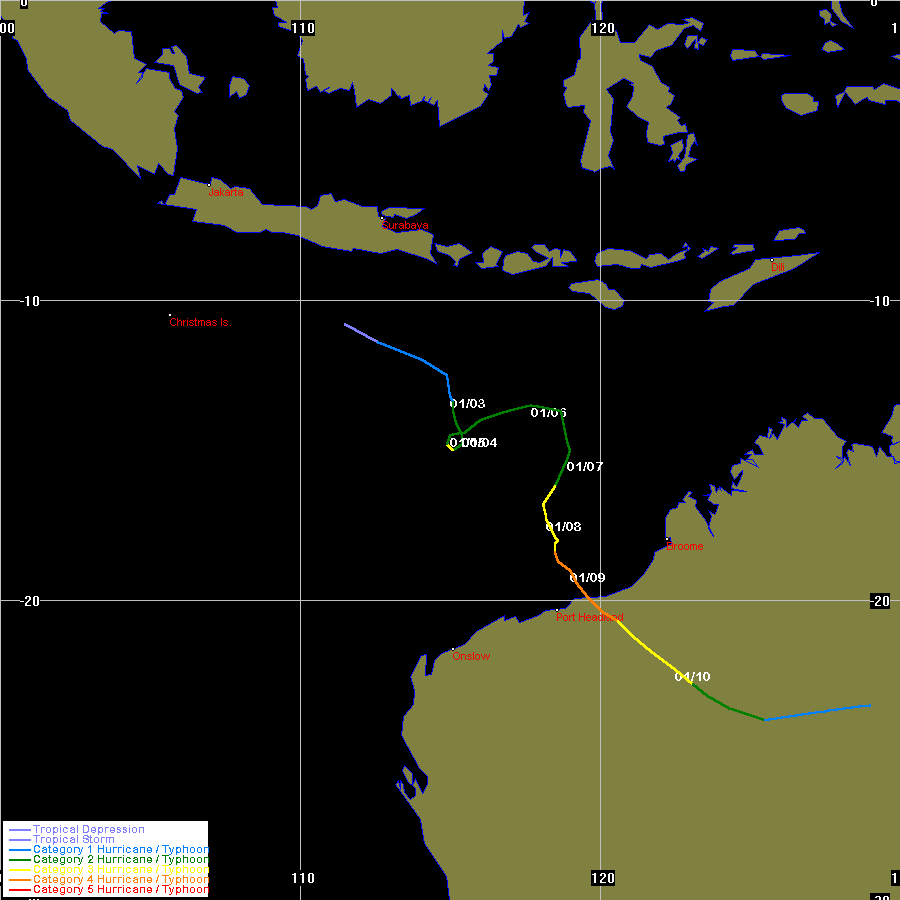Click the Onslow city label

click(x=471, y=656)
